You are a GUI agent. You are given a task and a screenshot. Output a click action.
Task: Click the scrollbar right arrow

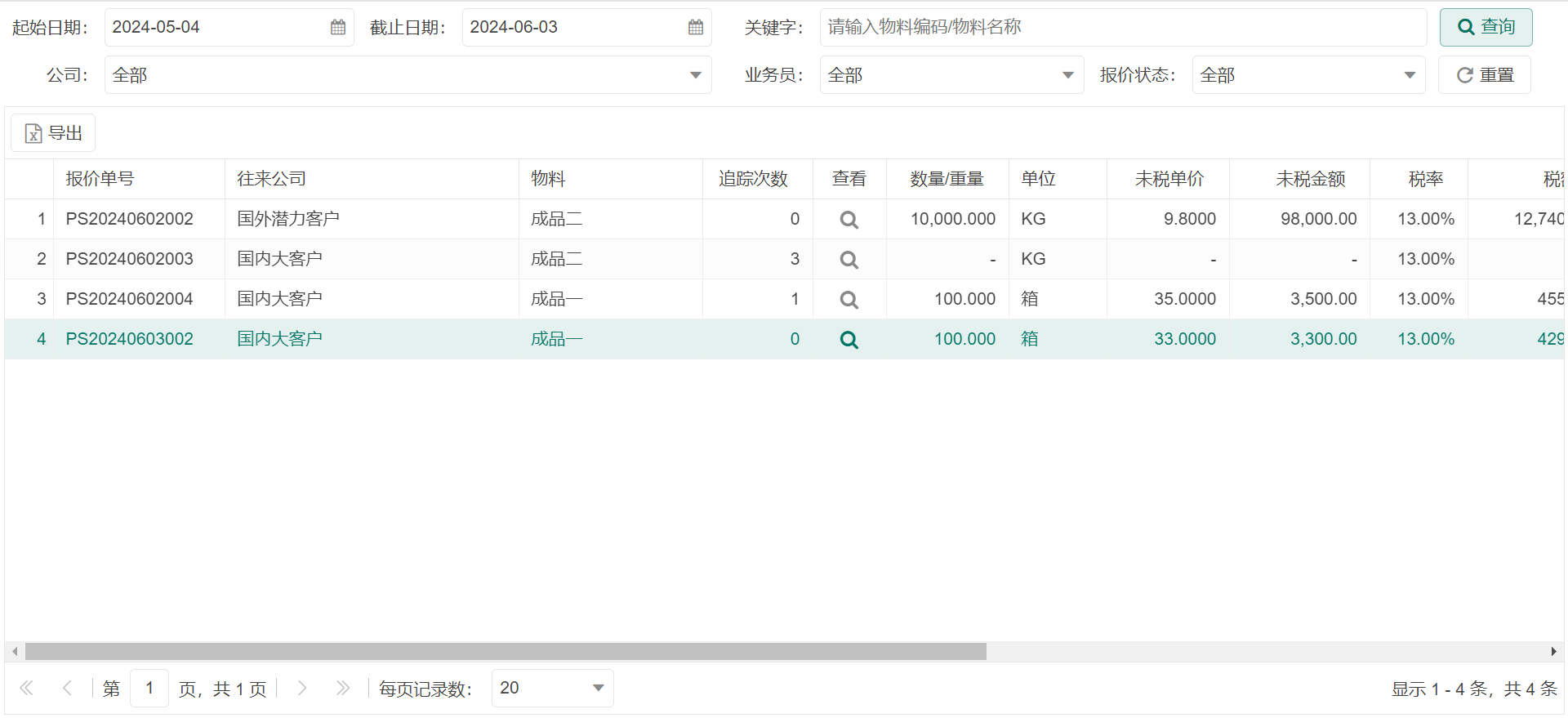pos(1553,651)
